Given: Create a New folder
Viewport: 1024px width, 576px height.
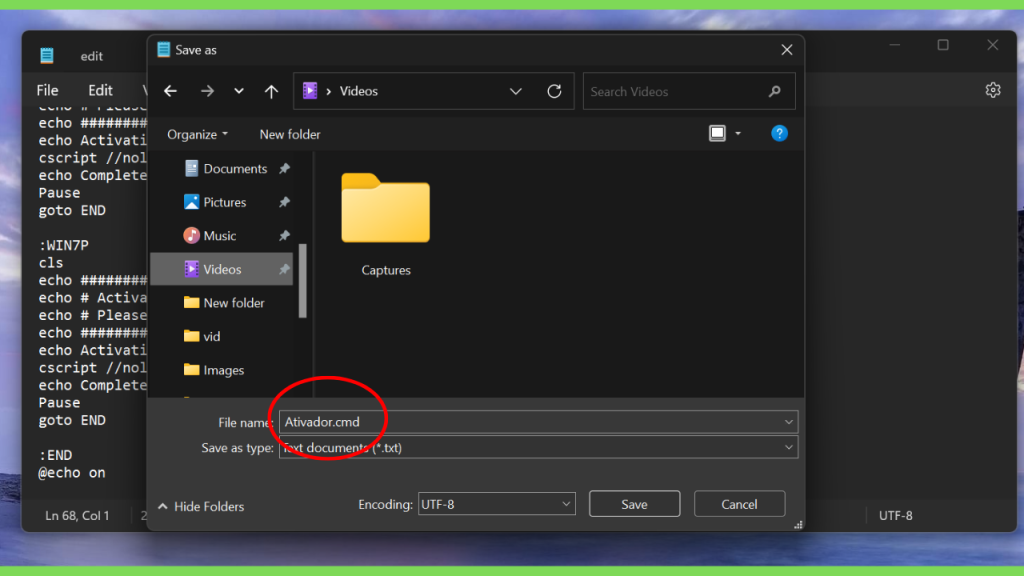Looking at the screenshot, I should pyautogui.click(x=290, y=135).
